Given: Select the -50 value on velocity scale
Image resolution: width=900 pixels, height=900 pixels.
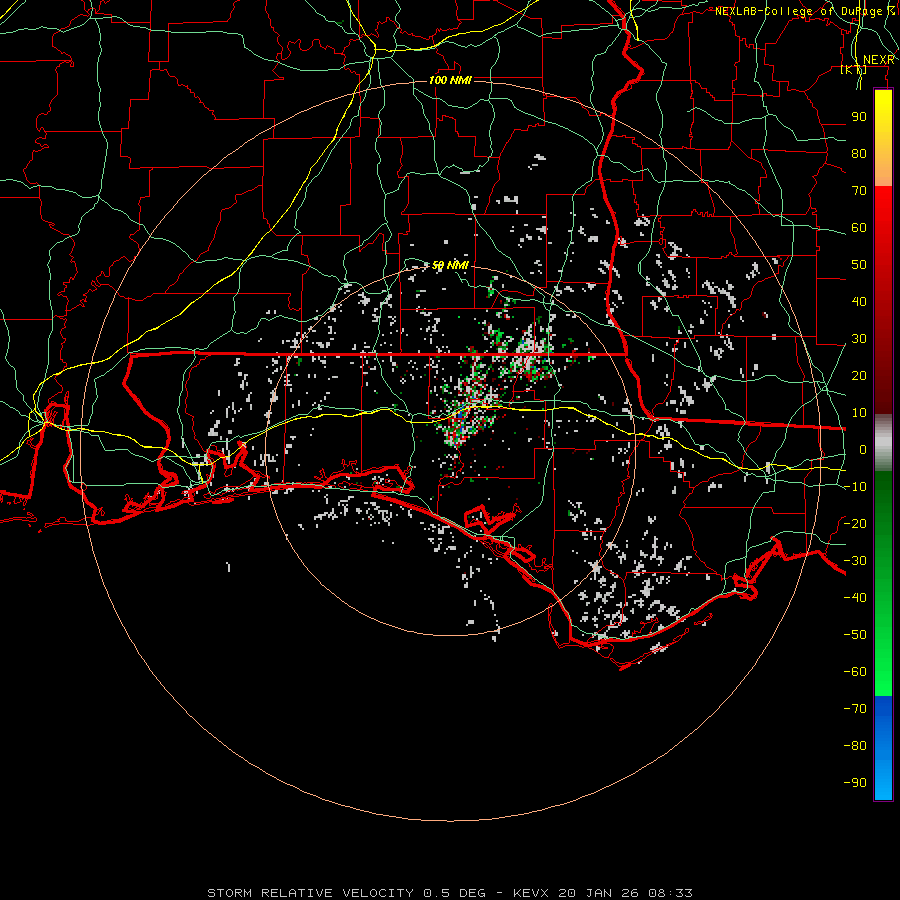Looking at the screenshot, I should tap(855, 634).
